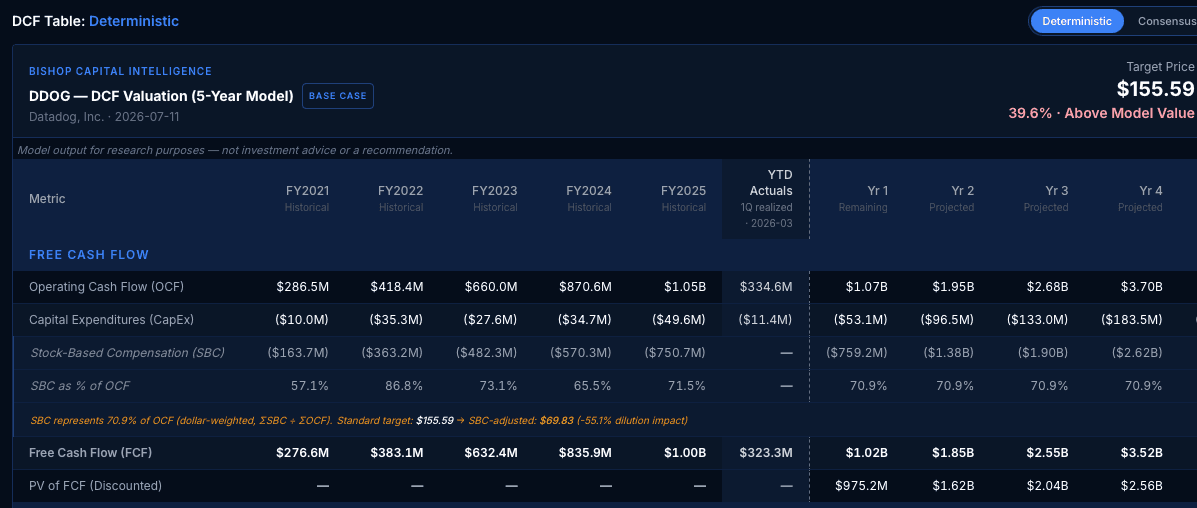The image size is (1197, 508).
Task: Click SBC Yr 1 value ($759.2M)
Action: pos(857,353)
